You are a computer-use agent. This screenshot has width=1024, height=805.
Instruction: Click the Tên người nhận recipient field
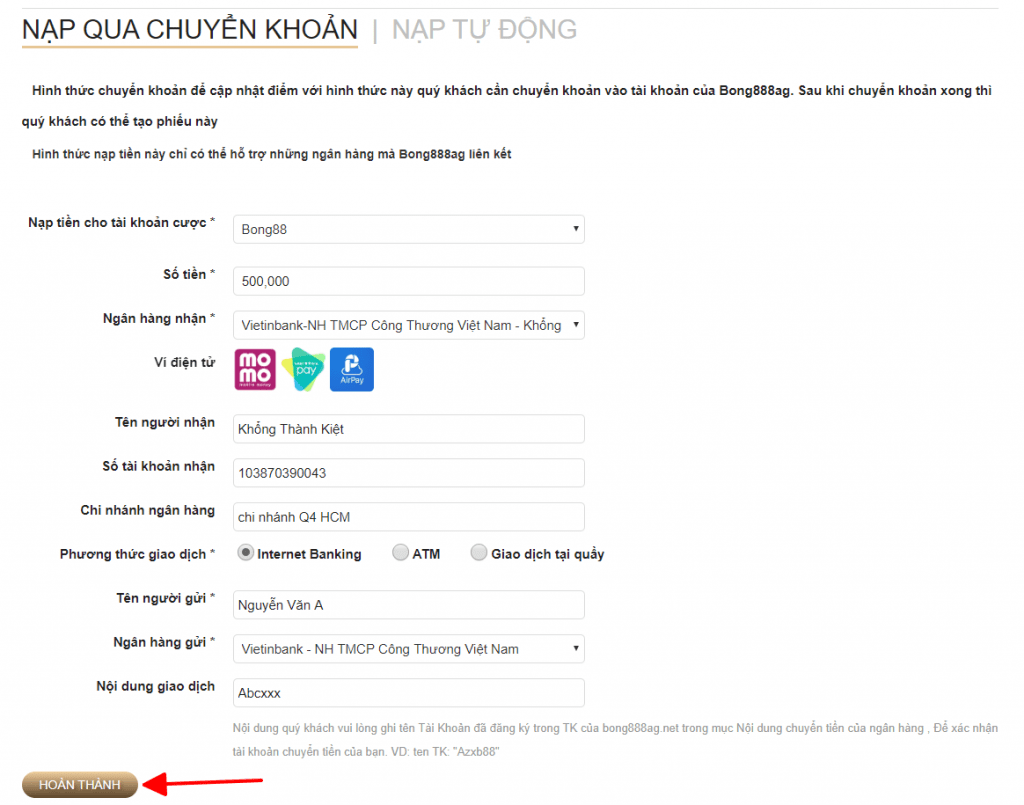pos(407,428)
